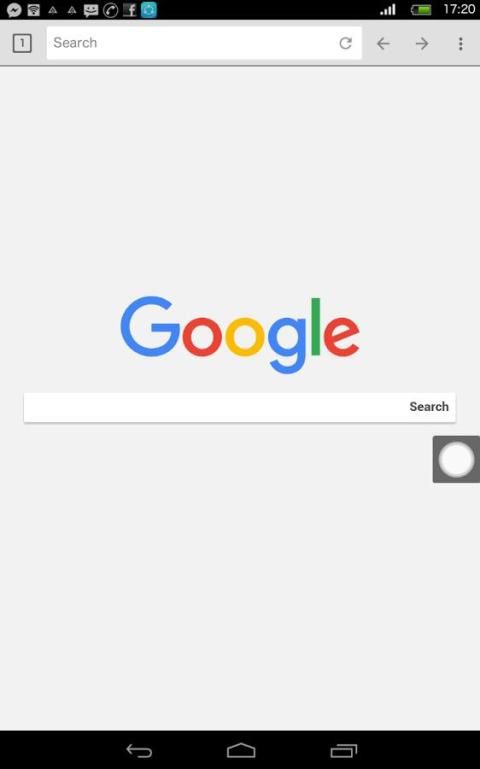
Task: Tap the phone call notification icon
Action: click(x=111, y=10)
